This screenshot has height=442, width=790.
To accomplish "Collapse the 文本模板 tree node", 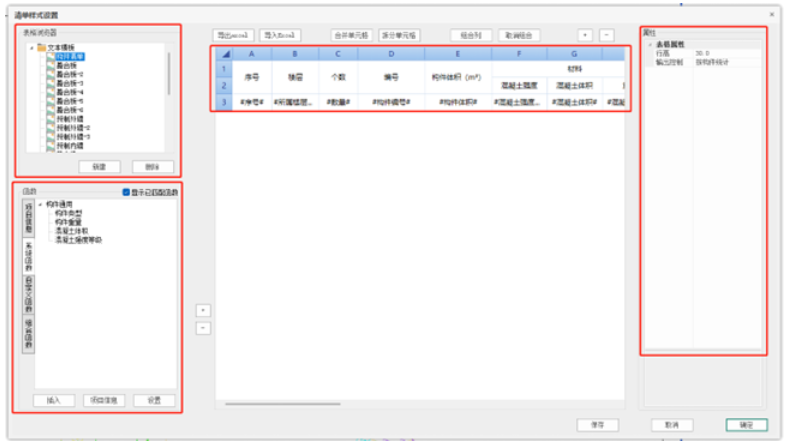I will pyautogui.click(x=32, y=48).
